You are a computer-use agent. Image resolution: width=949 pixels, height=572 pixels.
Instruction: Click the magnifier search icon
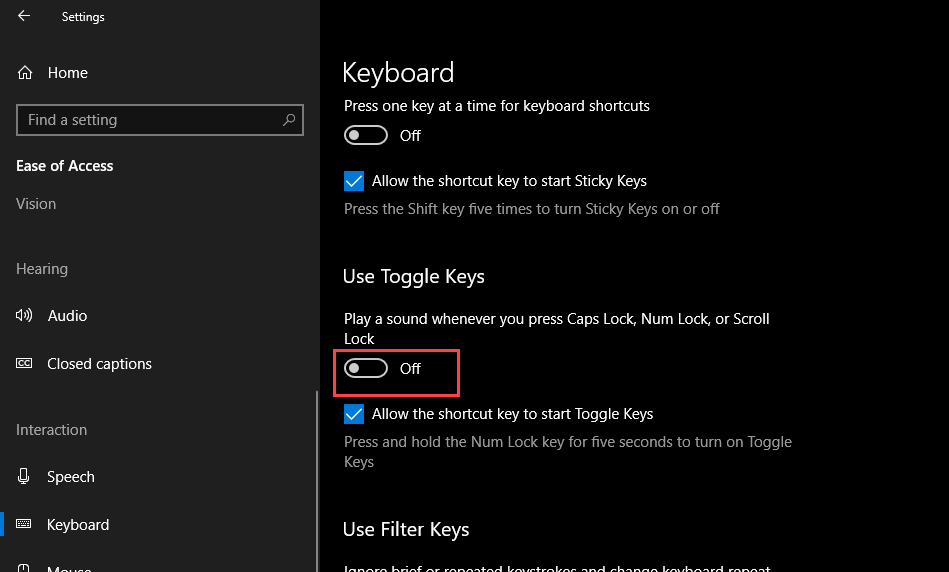289,120
